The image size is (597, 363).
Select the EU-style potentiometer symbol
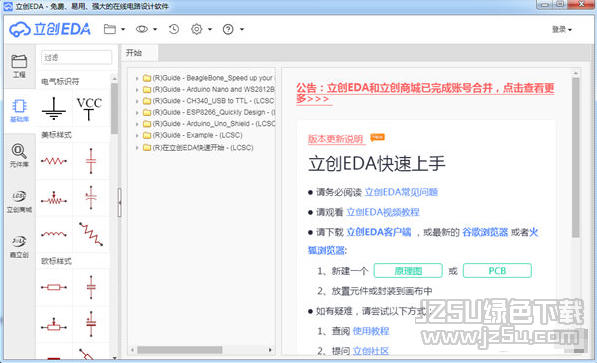click(54, 325)
